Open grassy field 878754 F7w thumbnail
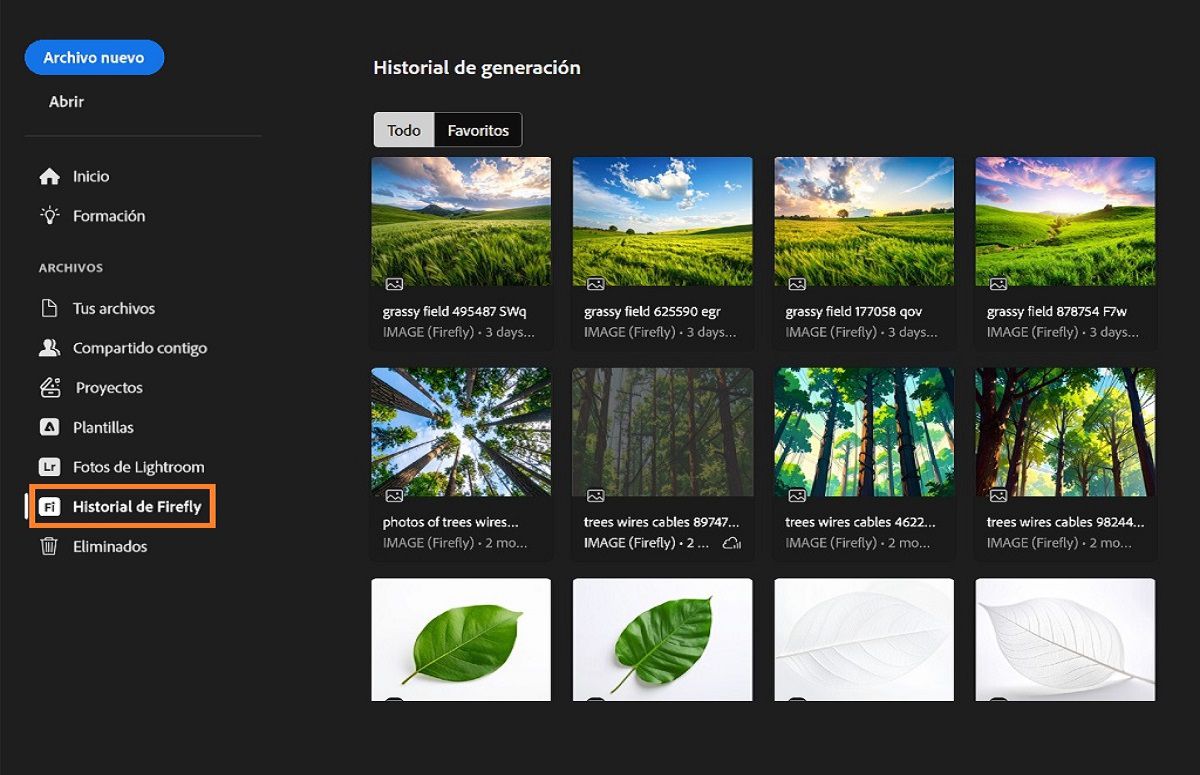This screenshot has width=1200, height=775. (1065, 222)
